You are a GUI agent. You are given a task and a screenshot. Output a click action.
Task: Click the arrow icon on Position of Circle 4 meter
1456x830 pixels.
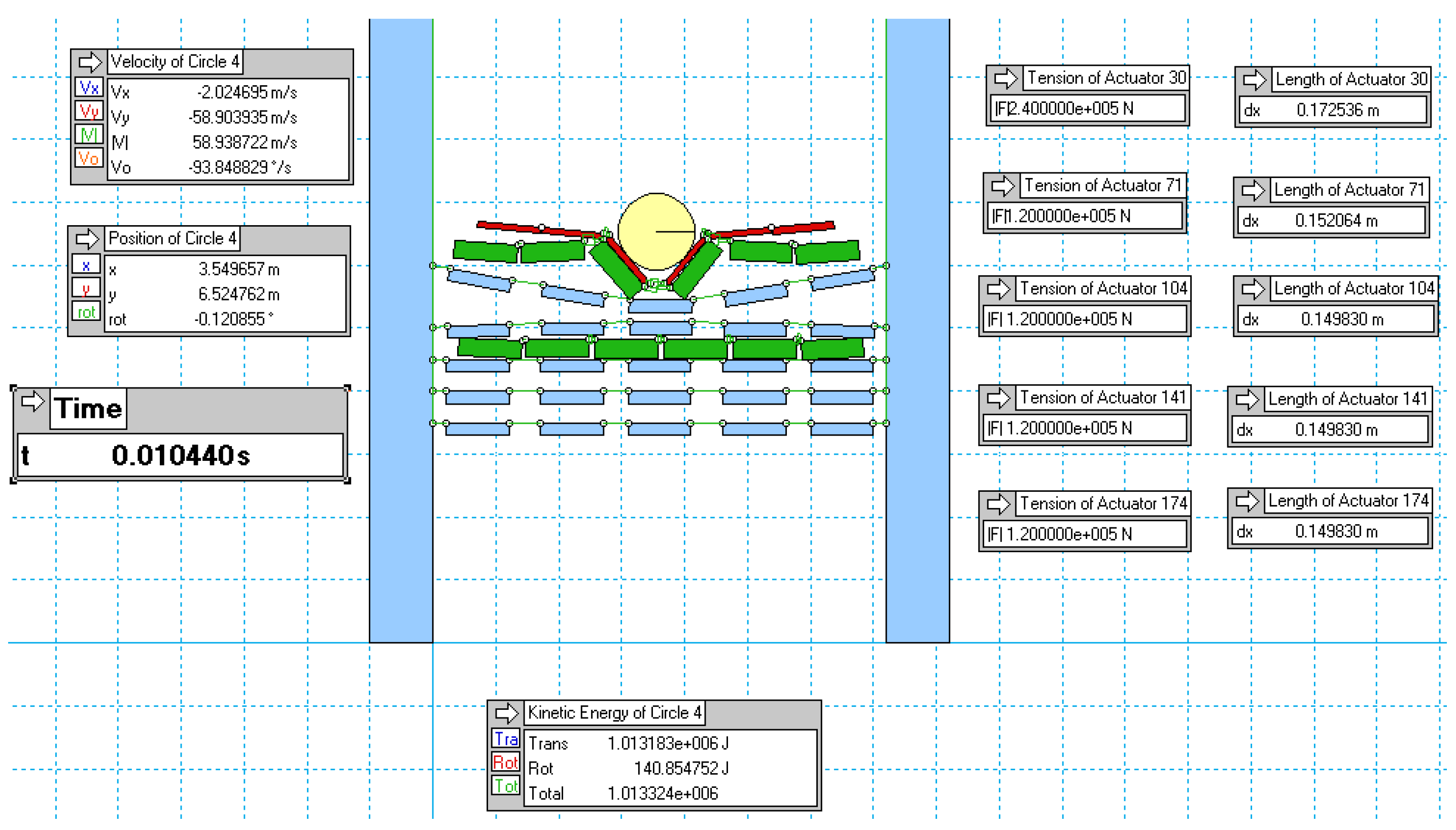pos(87,239)
